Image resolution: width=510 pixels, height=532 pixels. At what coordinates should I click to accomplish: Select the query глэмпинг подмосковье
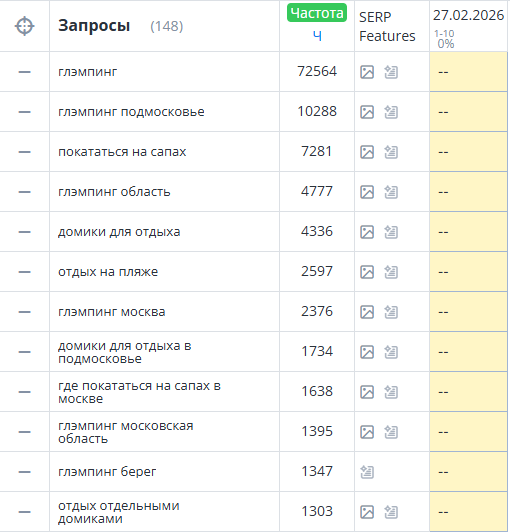[131, 112]
